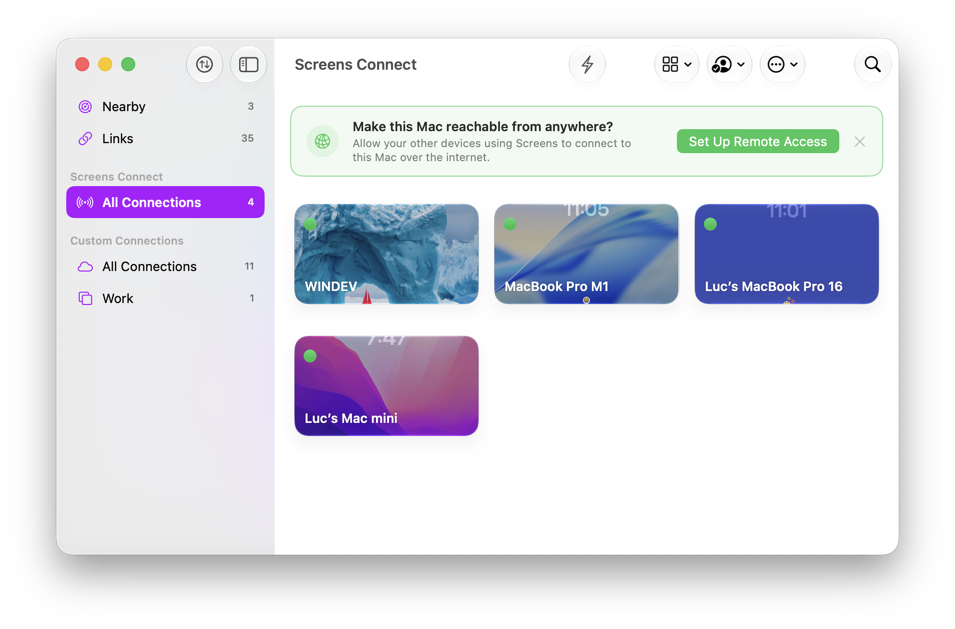This screenshot has height=629, width=955.
Task: Click the lightning bolt quick connect icon
Action: (587, 64)
